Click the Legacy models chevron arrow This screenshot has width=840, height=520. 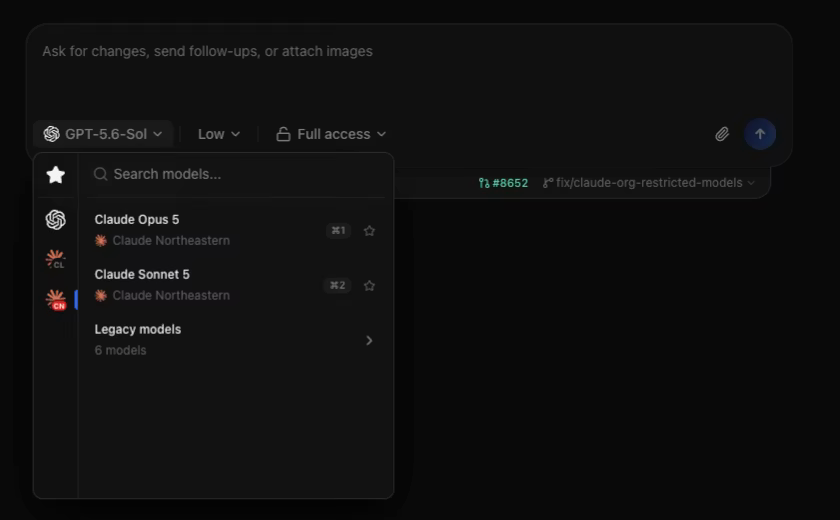[369, 341]
